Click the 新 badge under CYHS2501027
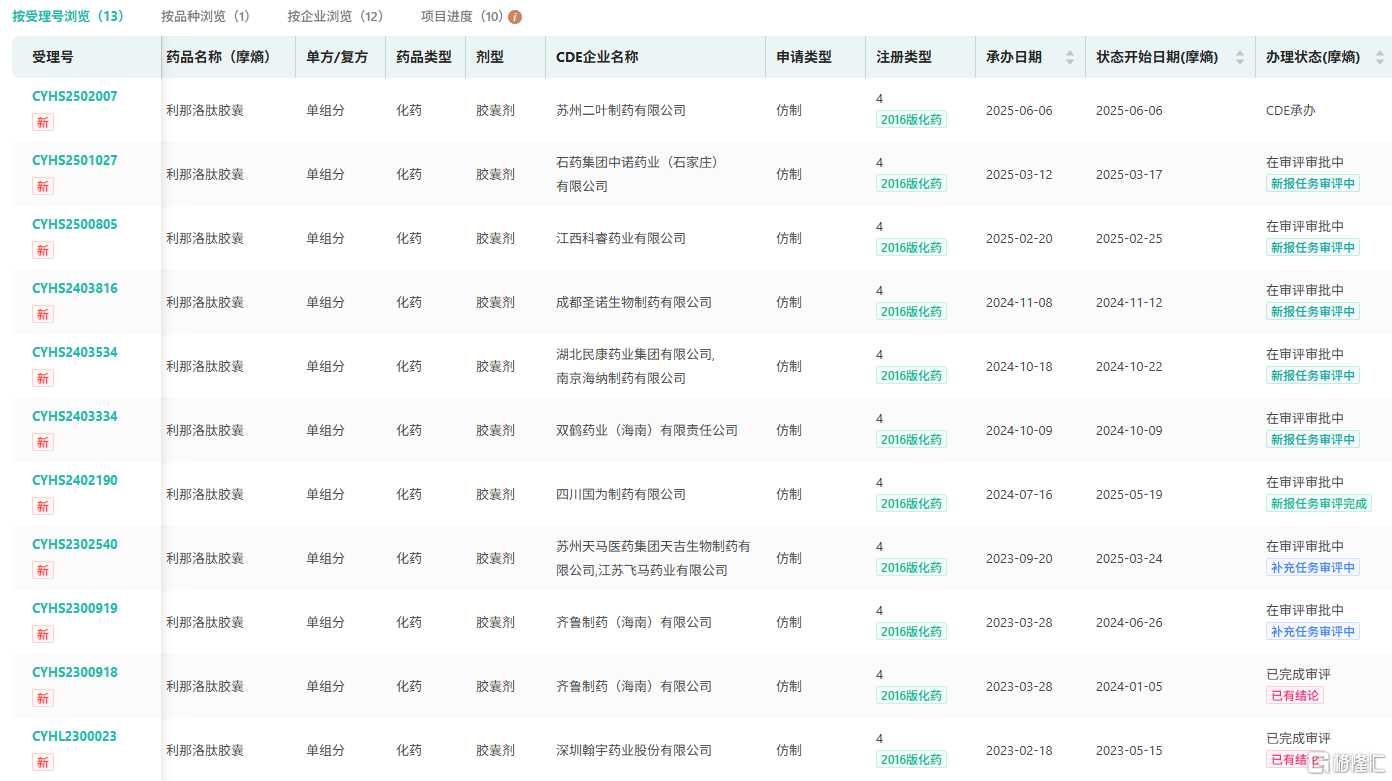 point(43,186)
